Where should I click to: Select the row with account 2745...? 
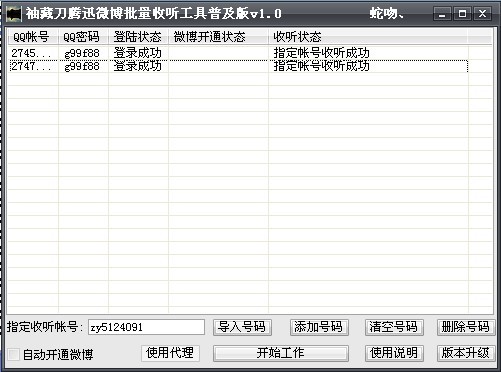238,53
